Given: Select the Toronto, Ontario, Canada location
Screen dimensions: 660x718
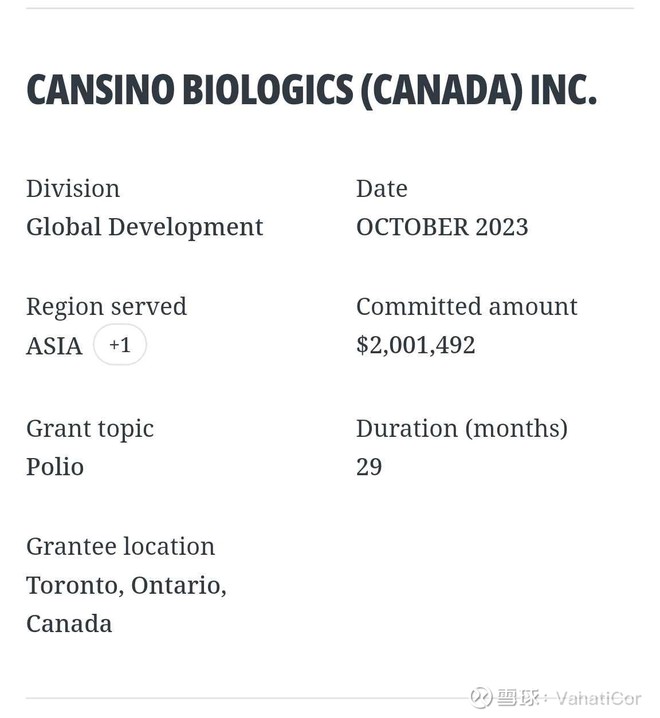Looking at the screenshot, I should tap(126, 604).
